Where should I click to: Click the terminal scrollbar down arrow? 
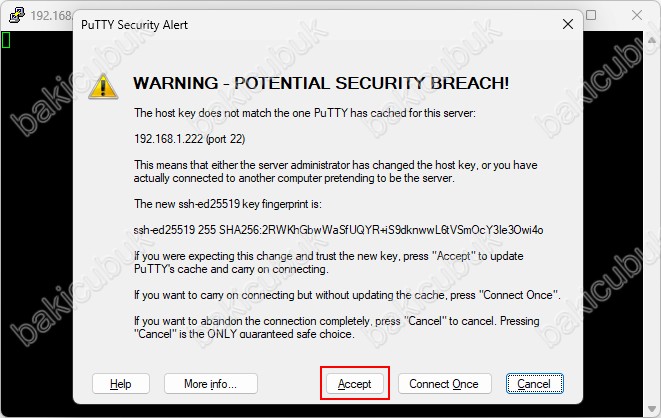[652, 408]
